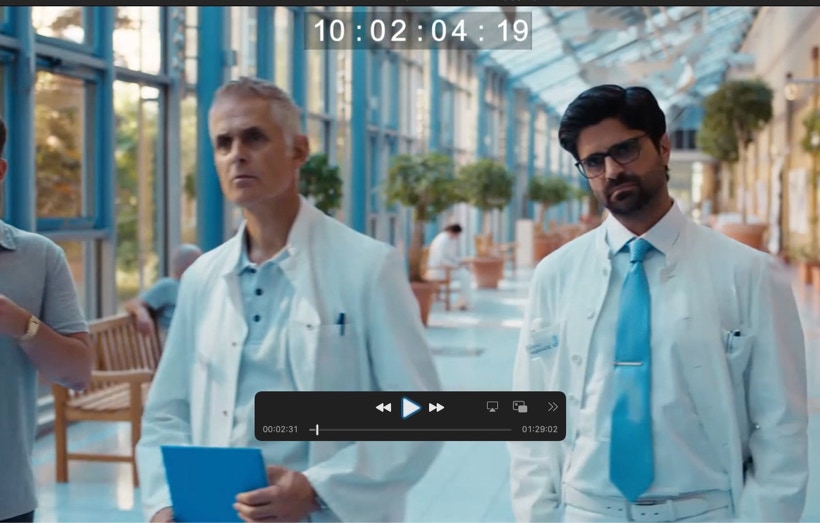Viewport: 820px width, 523px height.
Task: Click the 10:02:04:19 timecode overlay
Action: pyautogui.click(x=419, y=31)
